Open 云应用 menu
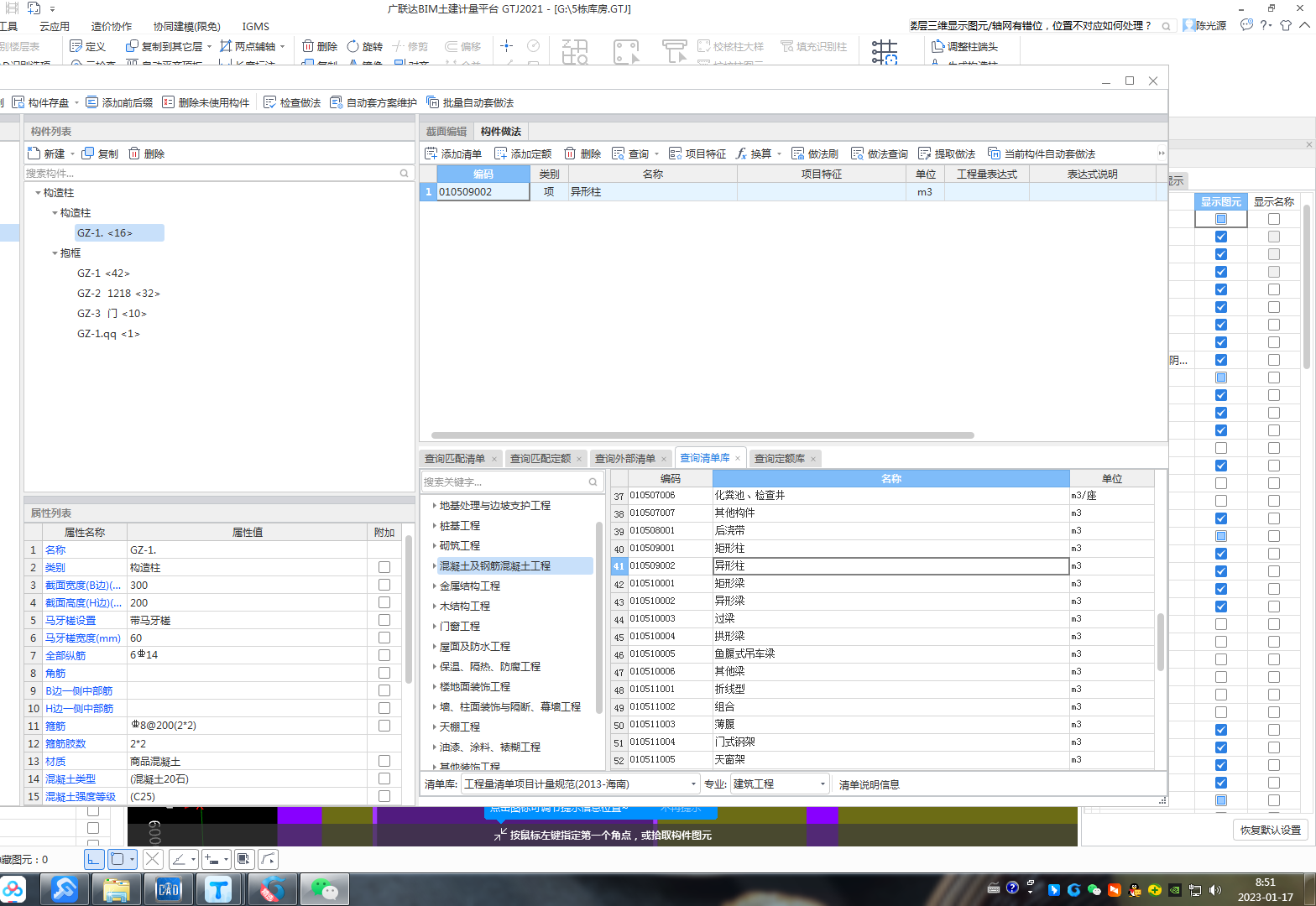The height and width of the screenshot is (906, 1316). 55,27
